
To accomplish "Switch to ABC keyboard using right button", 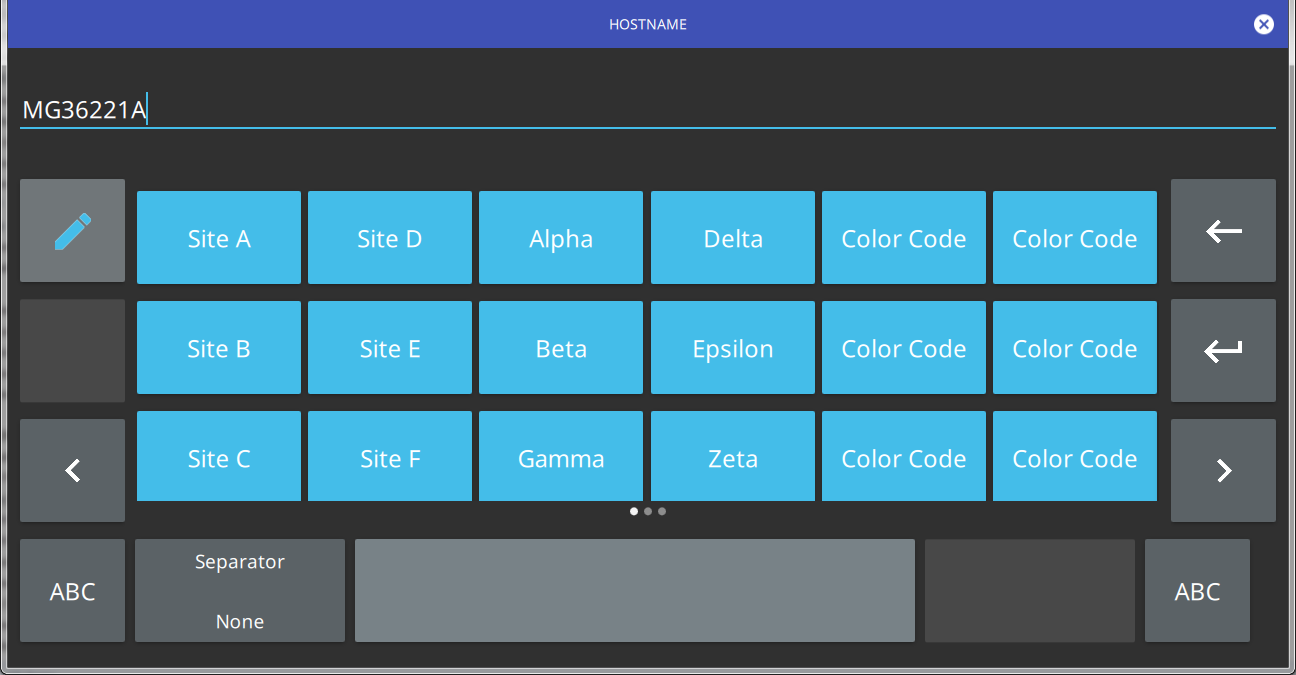I will (1197, 591).
